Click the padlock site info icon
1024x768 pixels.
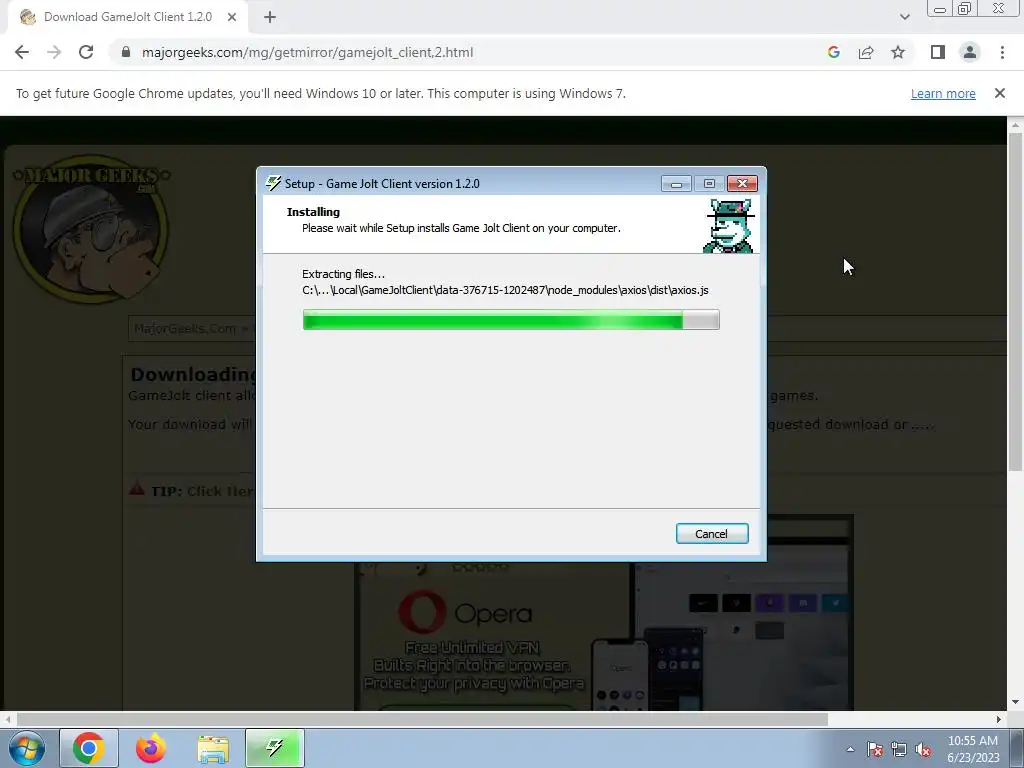(126, 52)
